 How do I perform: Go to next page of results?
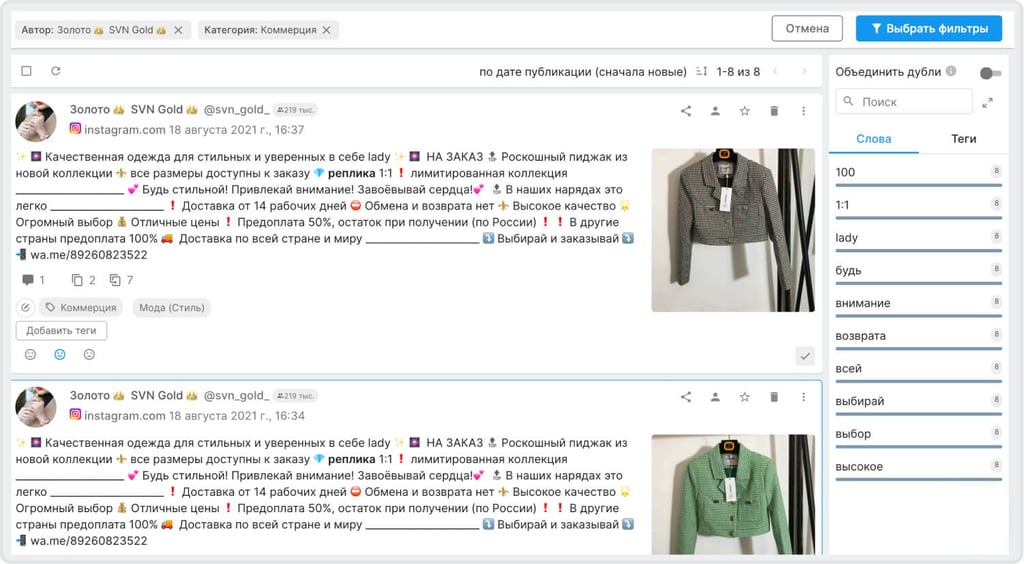click(804, 71)
